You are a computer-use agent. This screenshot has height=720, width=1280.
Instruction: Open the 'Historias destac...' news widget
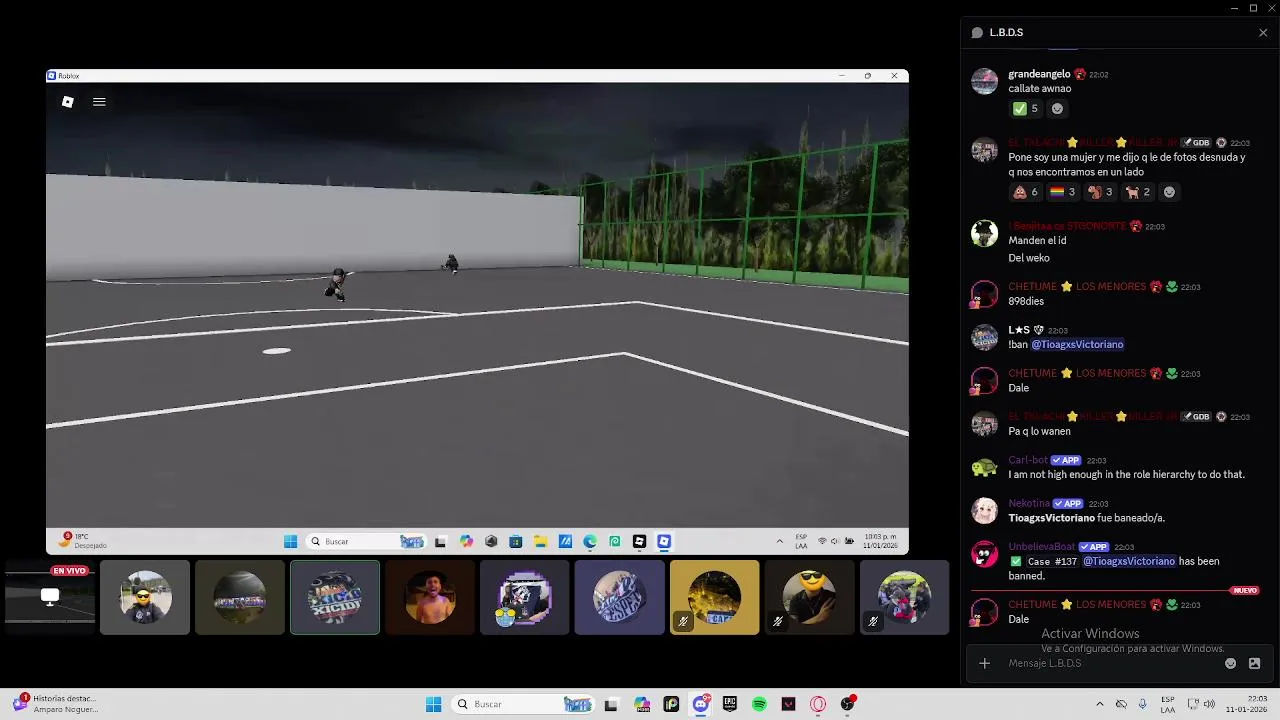tap(55, 704)
